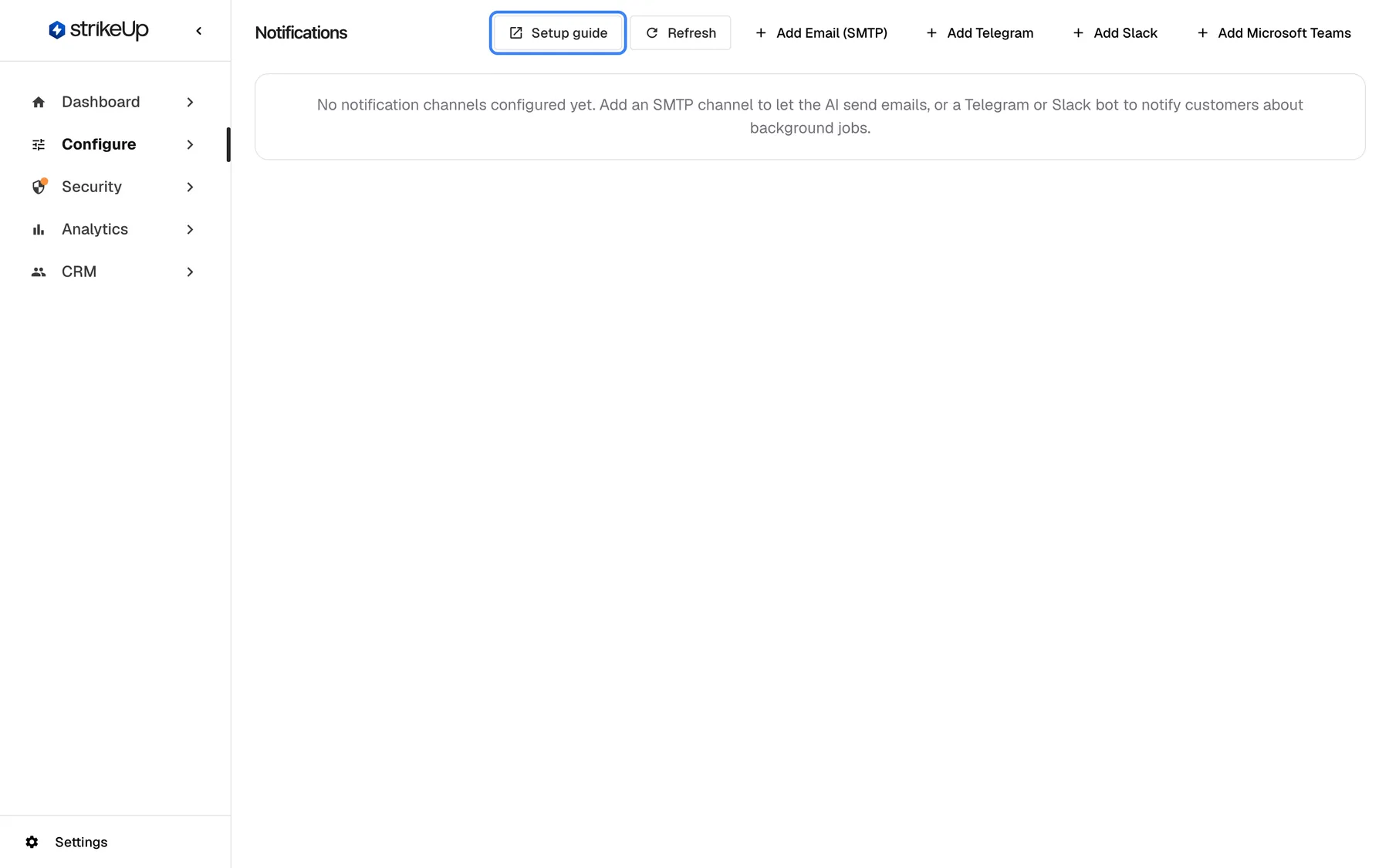Add an Email (SMTP) channel

[821, 33]
